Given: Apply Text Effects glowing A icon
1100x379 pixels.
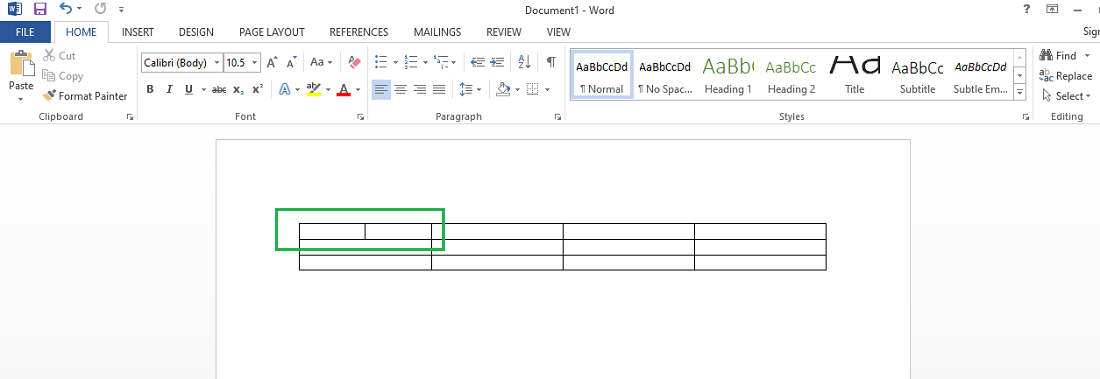Looking at the screenshot, I should point(285,89).
